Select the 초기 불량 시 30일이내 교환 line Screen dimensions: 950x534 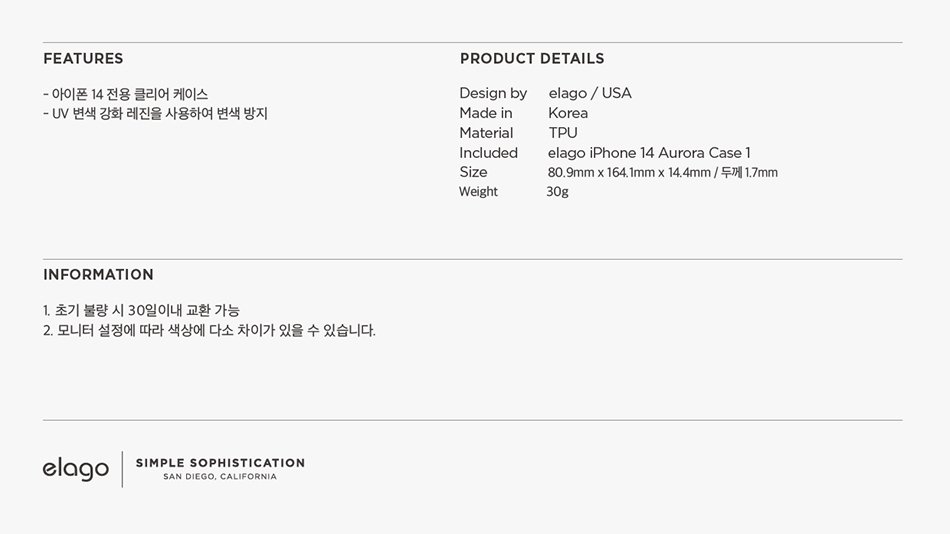pos(141,311)
